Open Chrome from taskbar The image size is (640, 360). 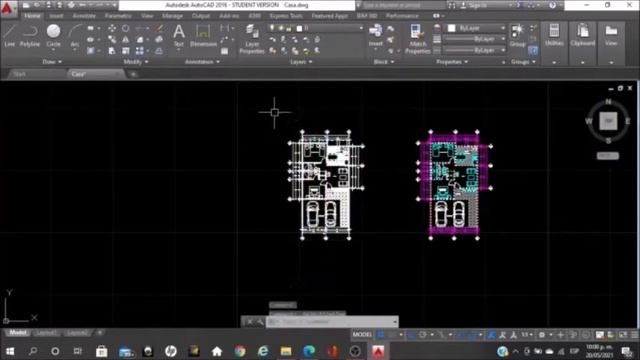[x=240, y=351]
